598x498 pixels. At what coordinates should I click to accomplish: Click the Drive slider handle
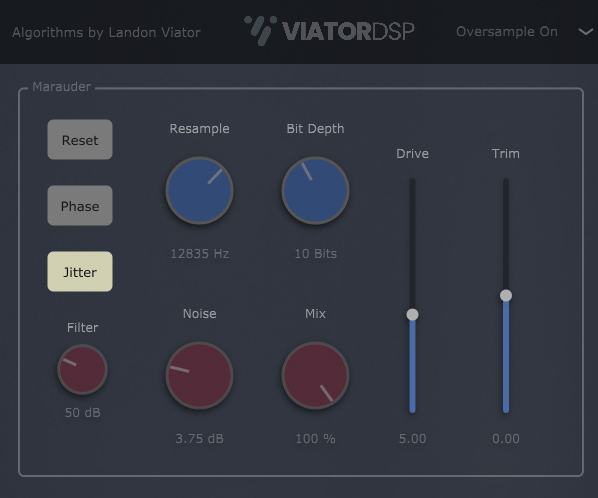click(412, 315)
